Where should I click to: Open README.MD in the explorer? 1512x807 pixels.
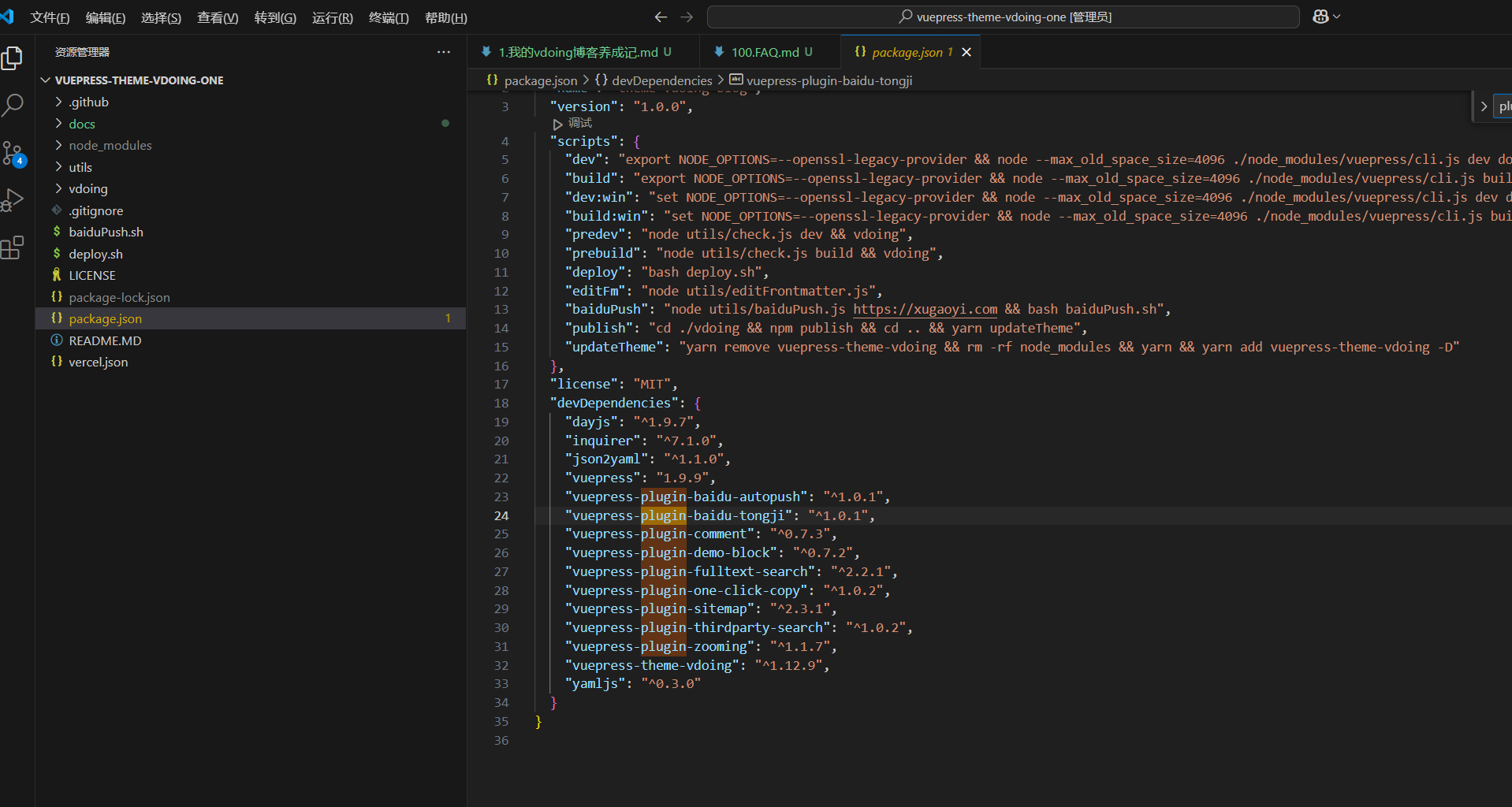pos(251,340)
